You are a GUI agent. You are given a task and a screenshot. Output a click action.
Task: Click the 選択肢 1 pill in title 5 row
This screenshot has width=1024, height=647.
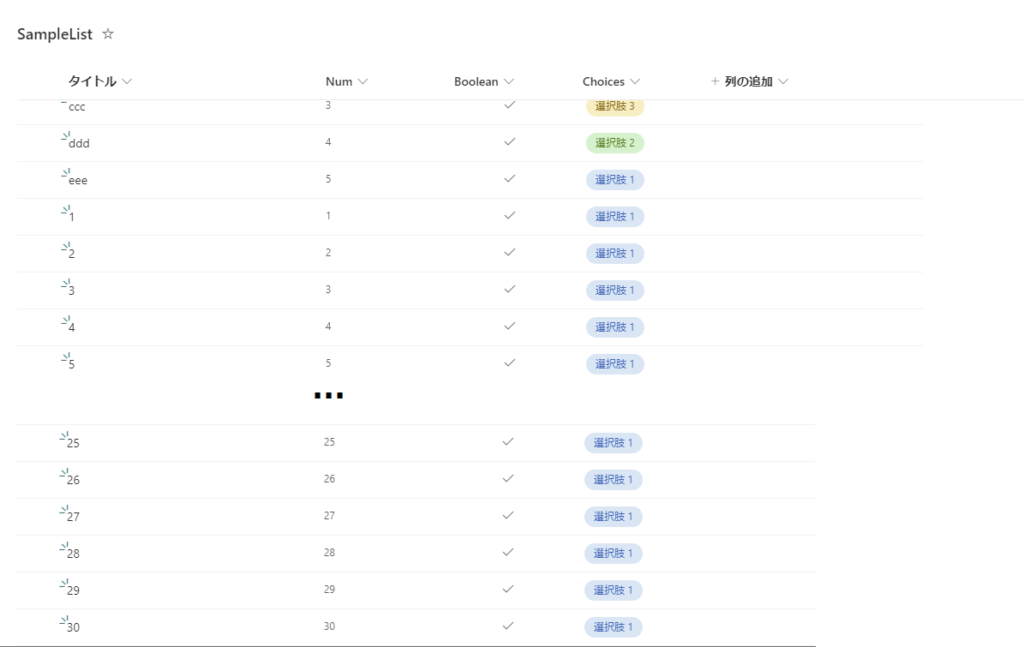[615, 364]
